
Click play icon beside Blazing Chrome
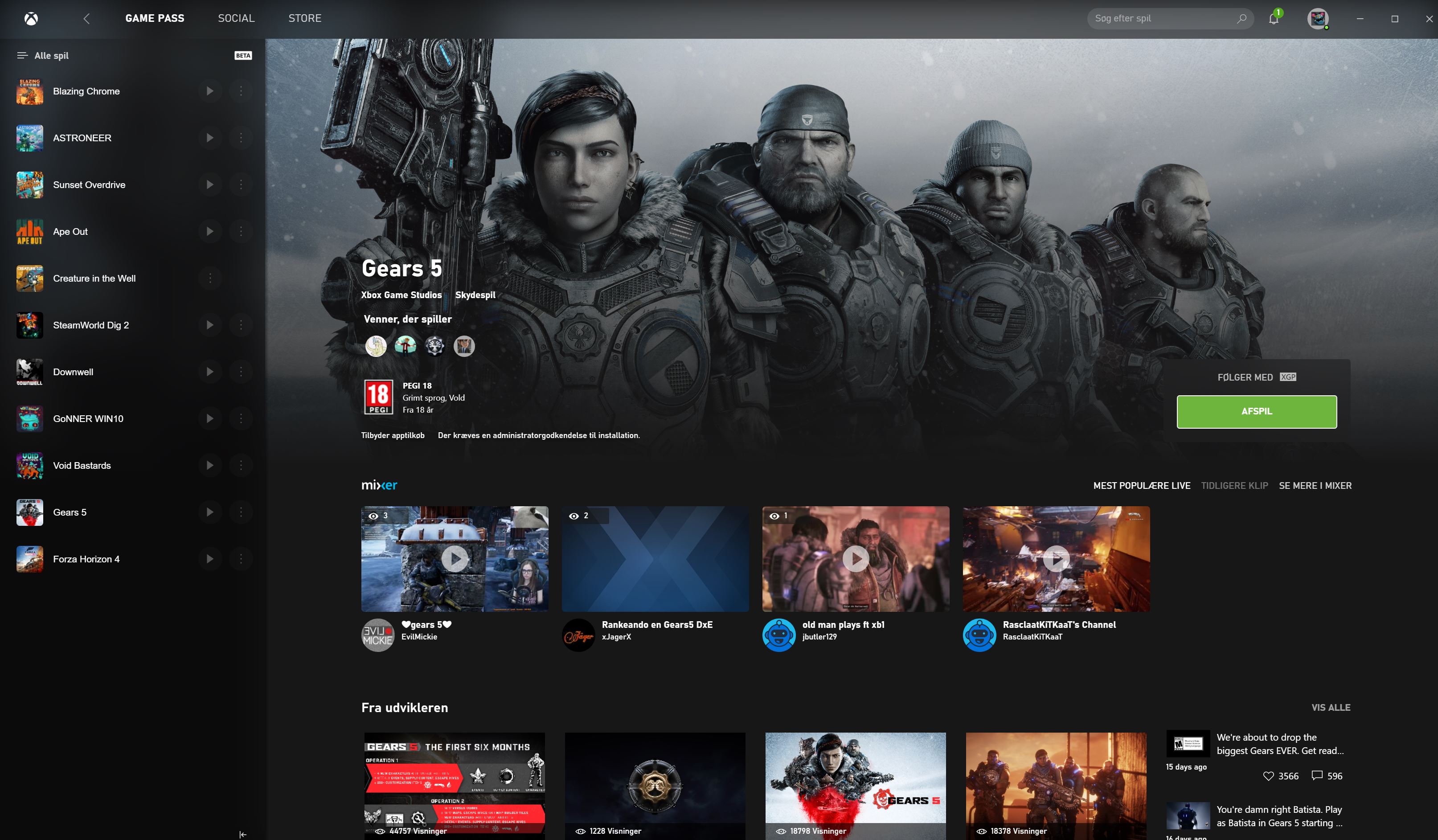tap(209, 91)
